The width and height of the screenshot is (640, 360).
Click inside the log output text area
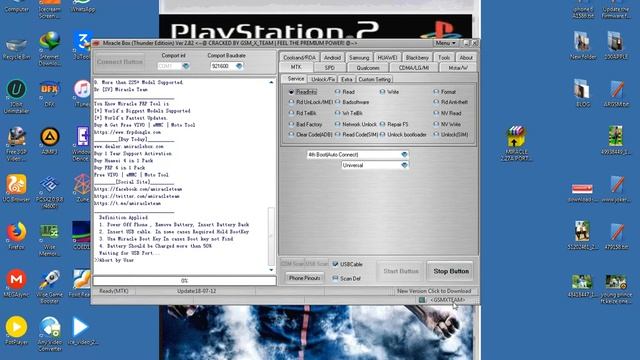pos(180,176)
